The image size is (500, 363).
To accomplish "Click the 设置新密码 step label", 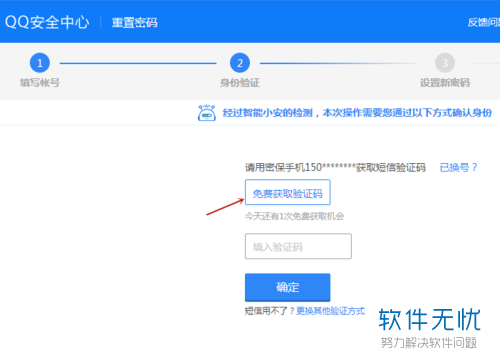I will click(445, 83).
